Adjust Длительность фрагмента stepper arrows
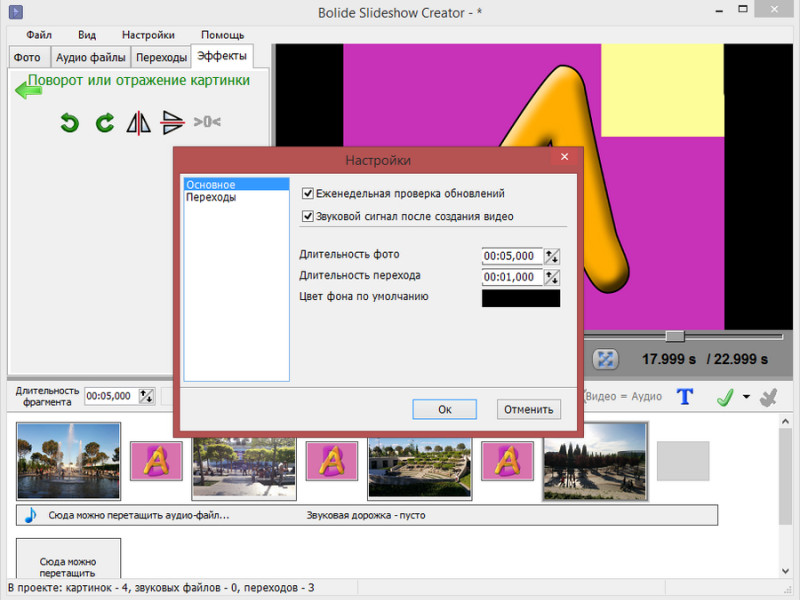This screenshot has width=800, height=600. pyautogui.click(x=146, y=396)
